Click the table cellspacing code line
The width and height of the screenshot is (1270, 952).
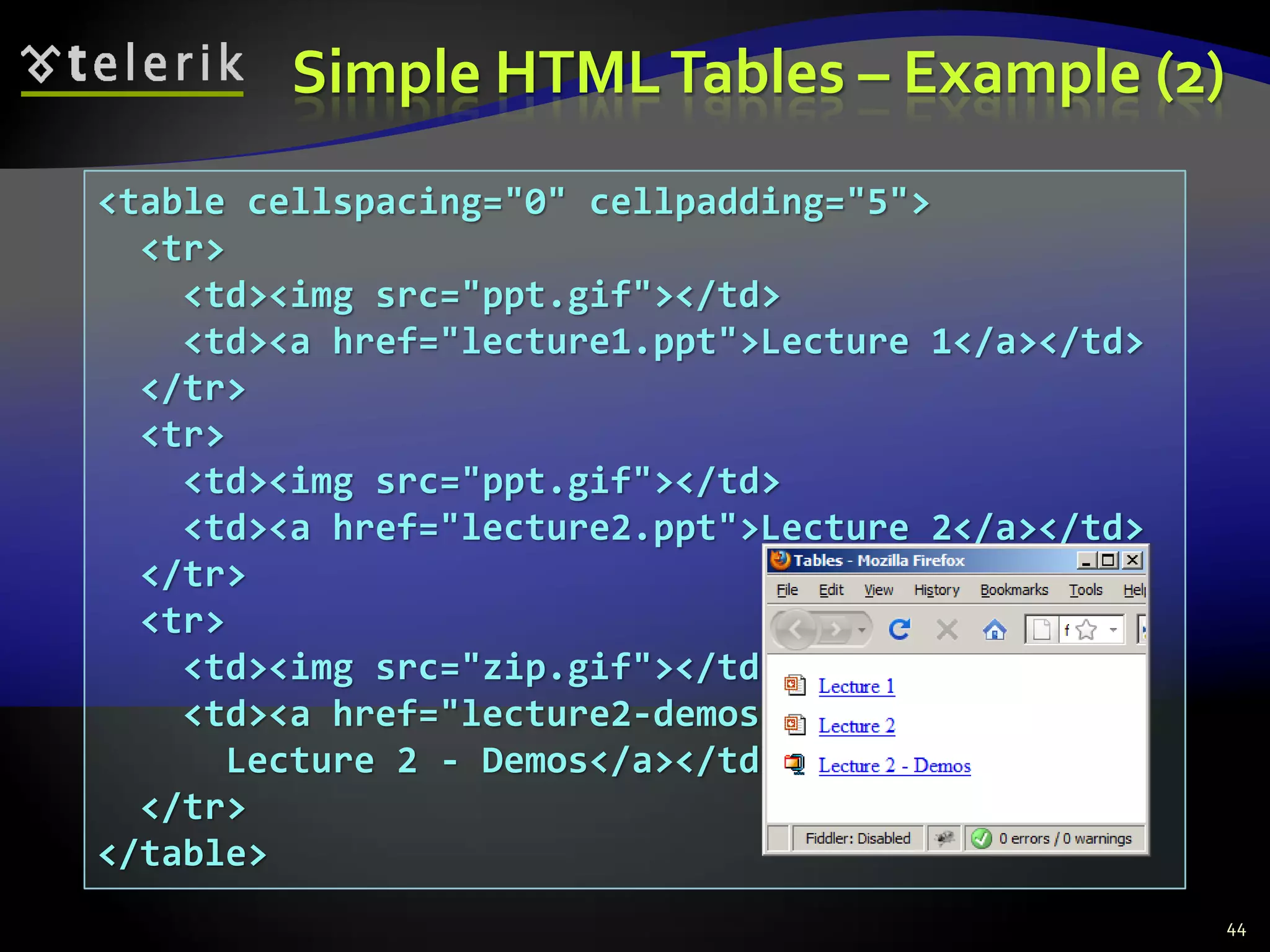[x=514, y=202]
